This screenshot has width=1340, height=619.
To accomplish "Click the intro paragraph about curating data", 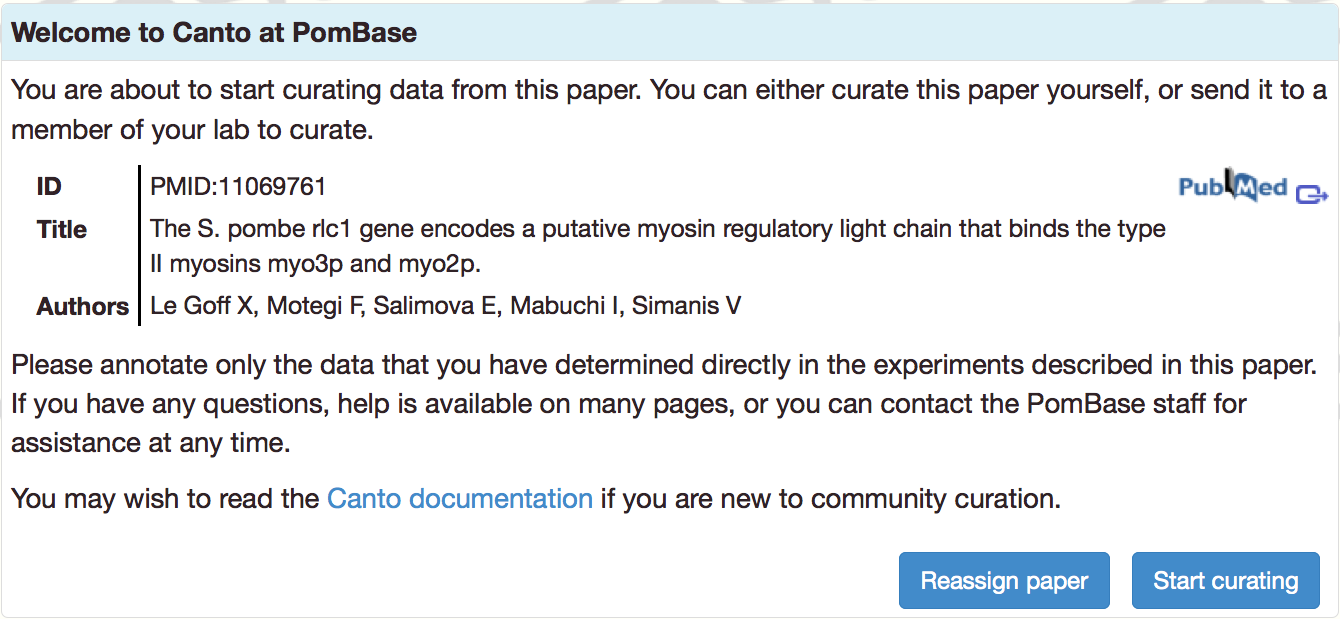I will click(x=669, y=110).
